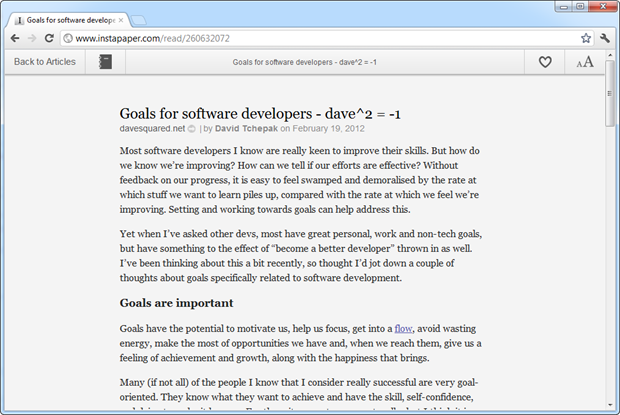Image resolution: width=620 pixels, height=415 pixels.
Task: Open the Chrome wrench settings menu
Action: [x=605, y=38]
